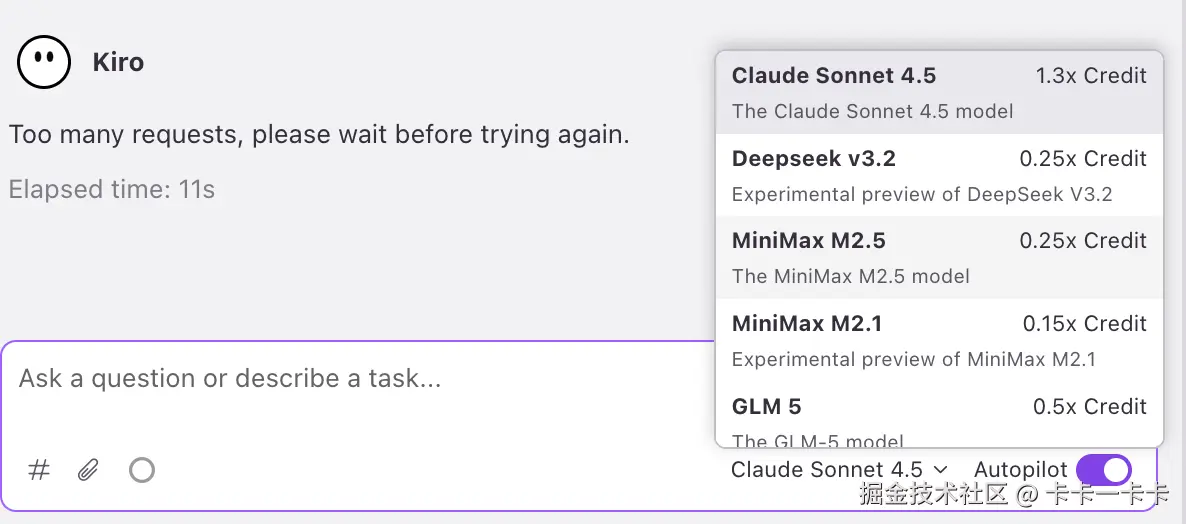Click the Autopilot text label
Image resolution: width=1186 pixels, height=524 pixels.
coord(1020,470)
